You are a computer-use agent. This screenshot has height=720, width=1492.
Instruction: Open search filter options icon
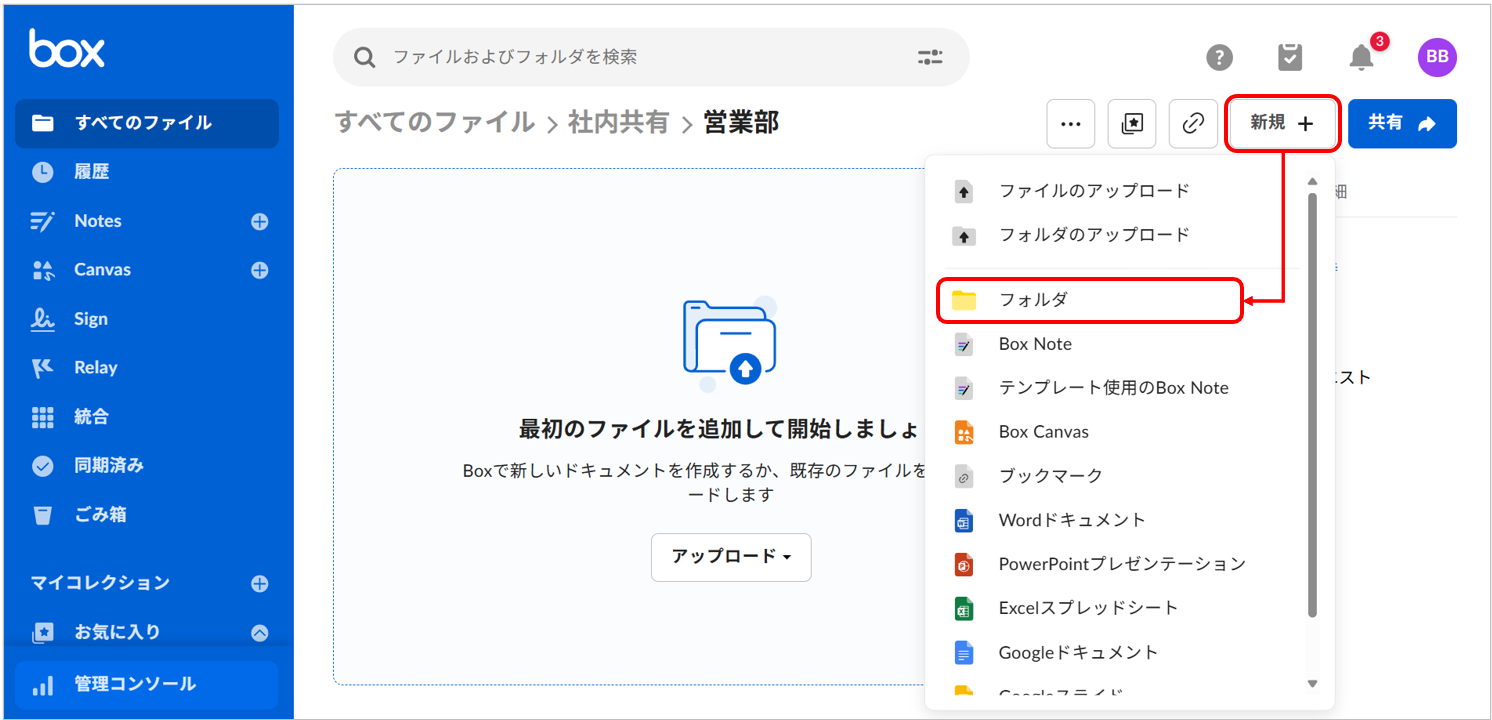930,58
